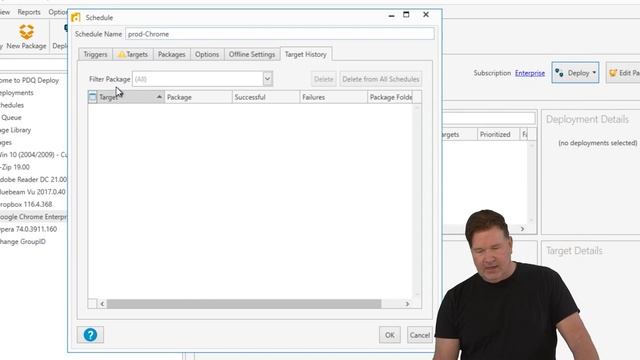Click the Failures column header
640x360 pixels.
tap(333, 97)
